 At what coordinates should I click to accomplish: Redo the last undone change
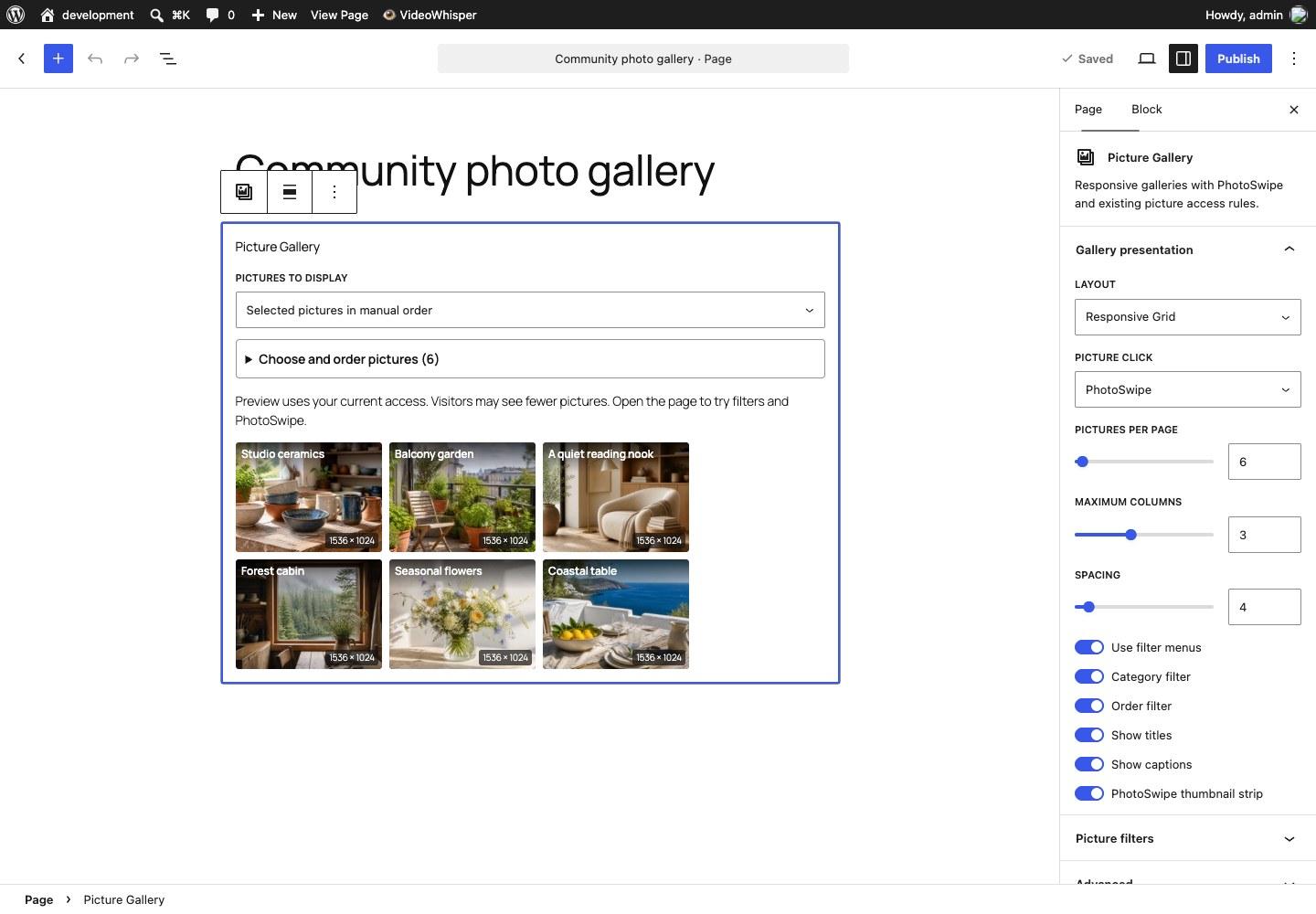pyautogui.click(x=132, y=58)
